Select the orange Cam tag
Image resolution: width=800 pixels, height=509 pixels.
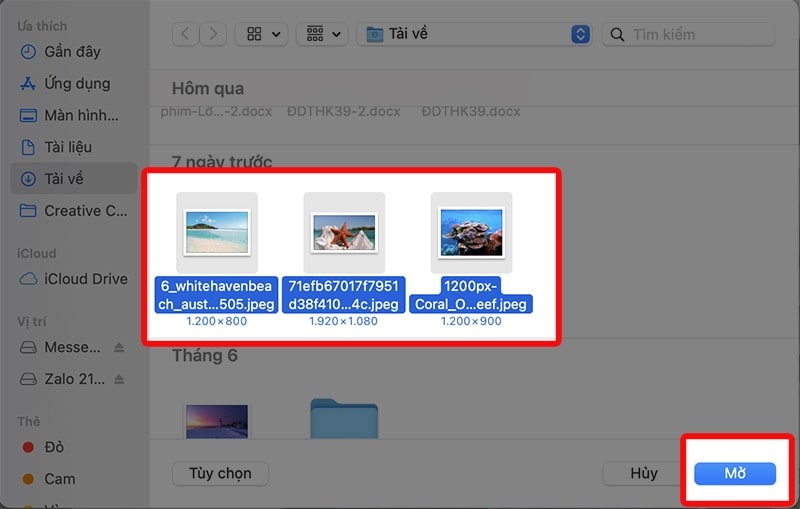tap(60, 479)
